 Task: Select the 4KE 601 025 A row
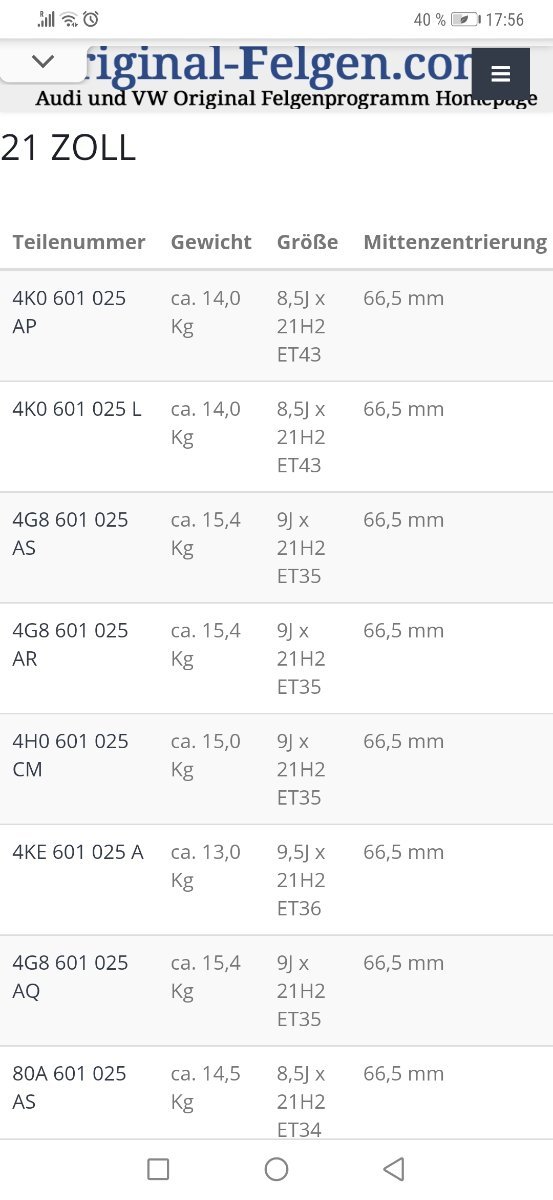tap(276, 880)
